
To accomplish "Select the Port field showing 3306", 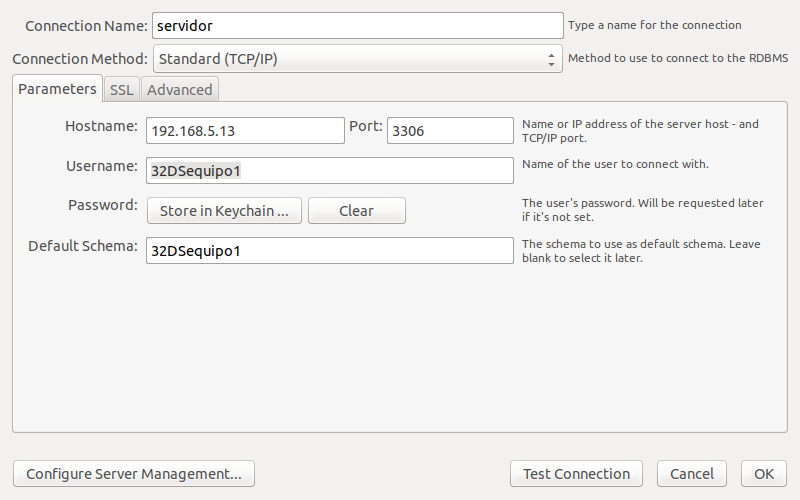I will [450, 131].
